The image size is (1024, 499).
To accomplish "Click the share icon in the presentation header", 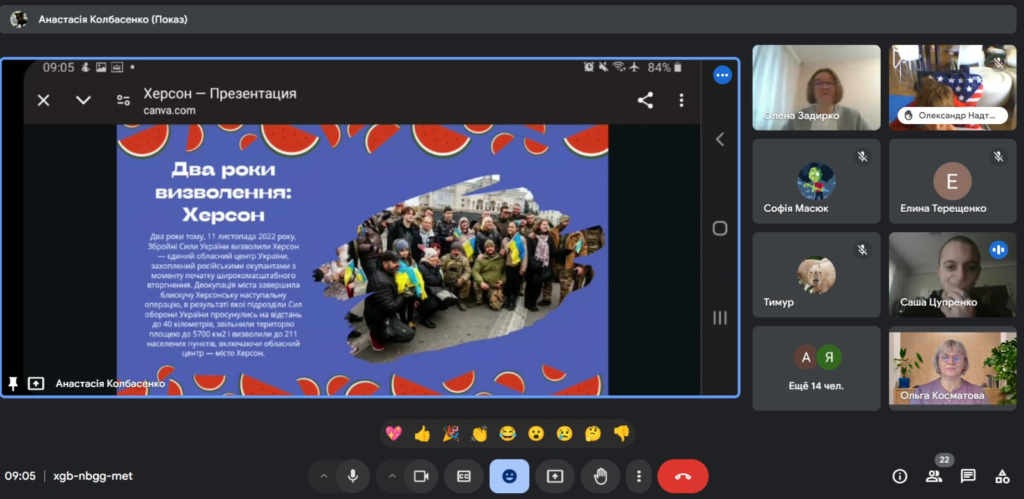I will point(645,100).
